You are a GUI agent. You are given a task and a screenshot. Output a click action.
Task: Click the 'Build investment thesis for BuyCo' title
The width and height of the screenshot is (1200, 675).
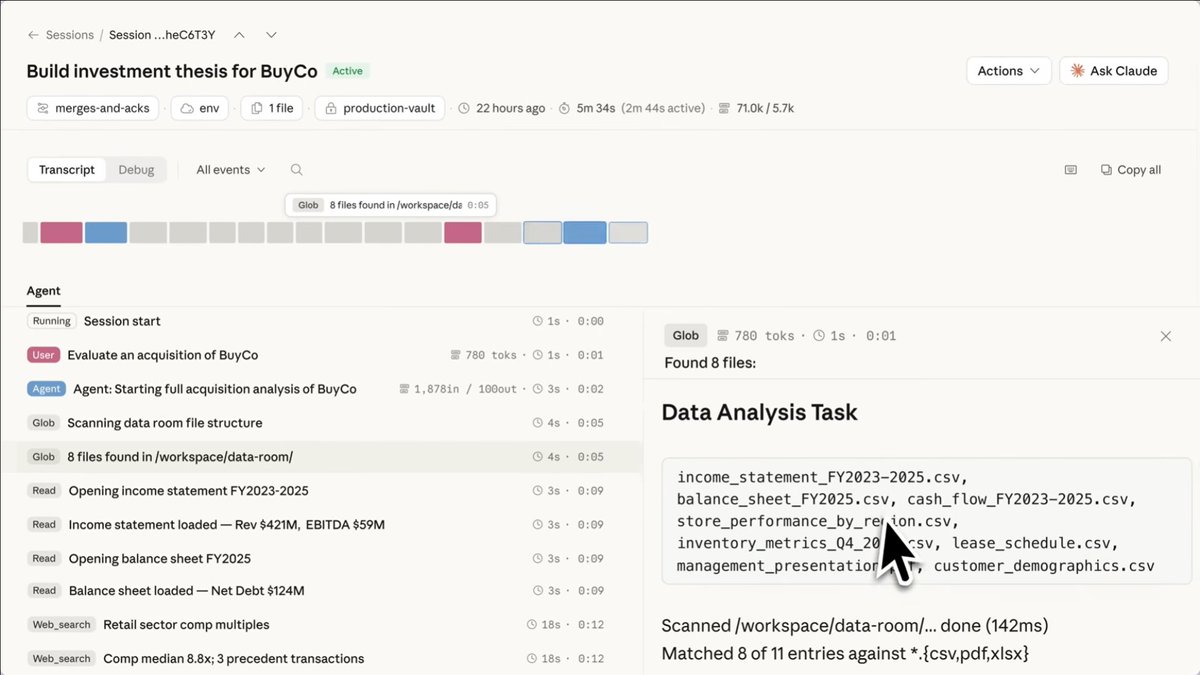point(172,71)
